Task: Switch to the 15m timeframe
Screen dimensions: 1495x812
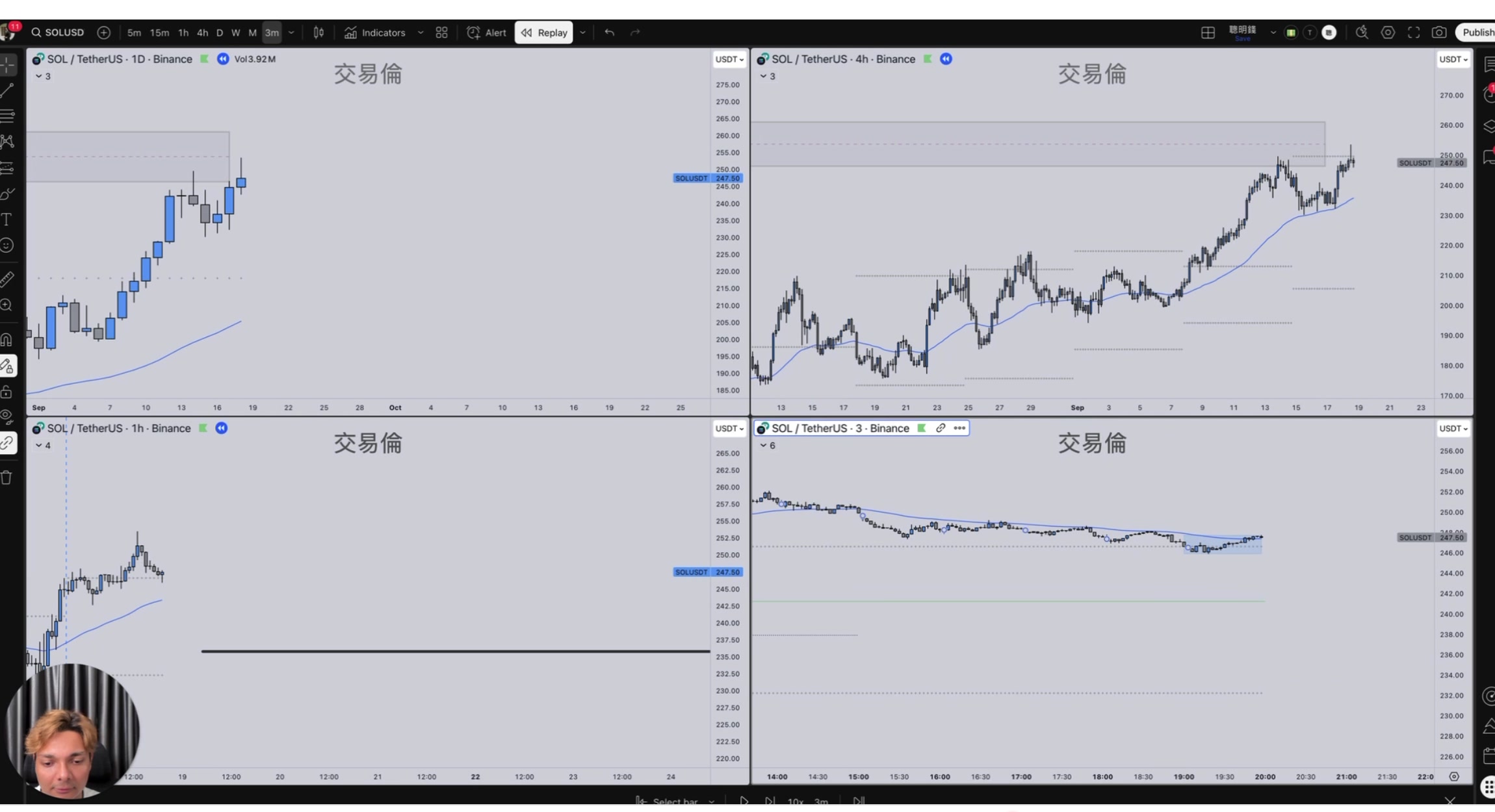Action: click(x=159, y=32)
